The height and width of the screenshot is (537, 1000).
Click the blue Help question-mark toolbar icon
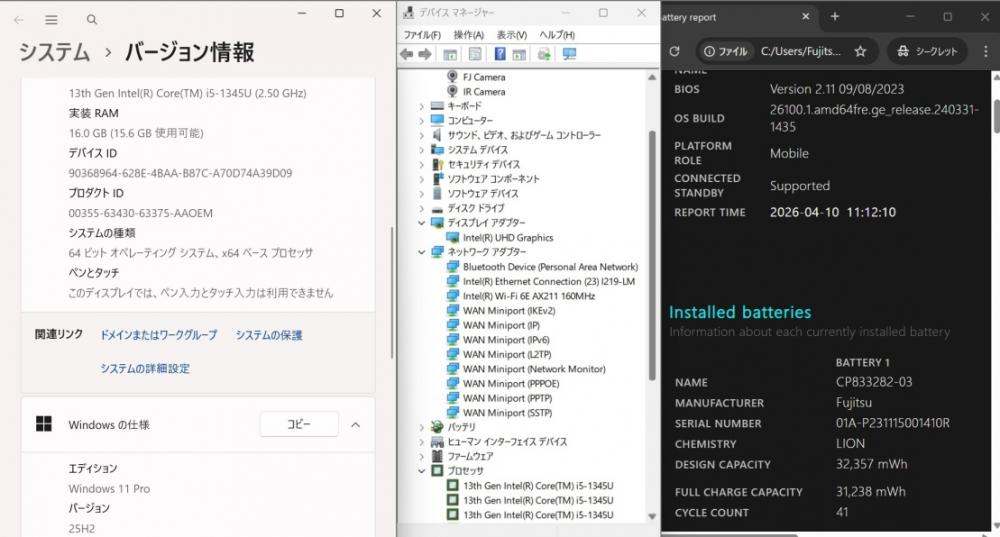(500, 54)
